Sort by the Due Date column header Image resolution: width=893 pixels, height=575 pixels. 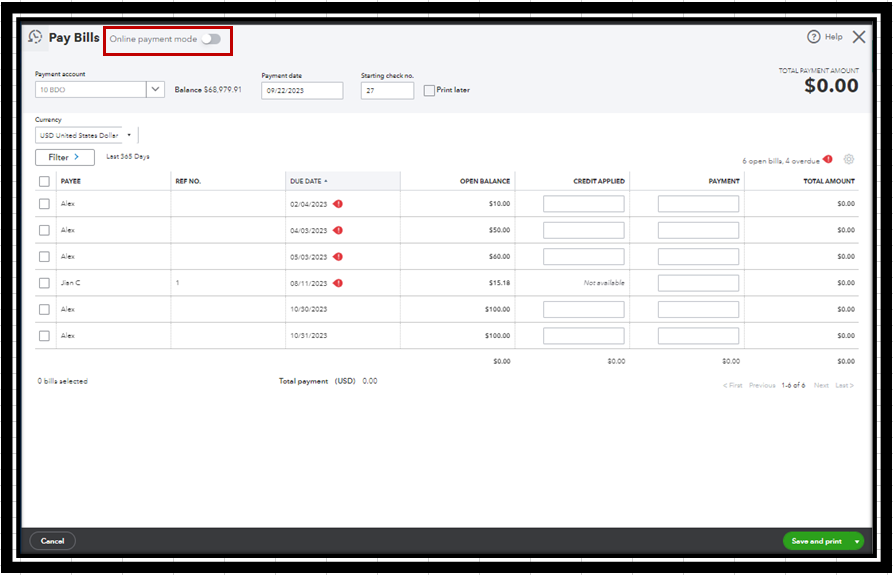(307, 182)
